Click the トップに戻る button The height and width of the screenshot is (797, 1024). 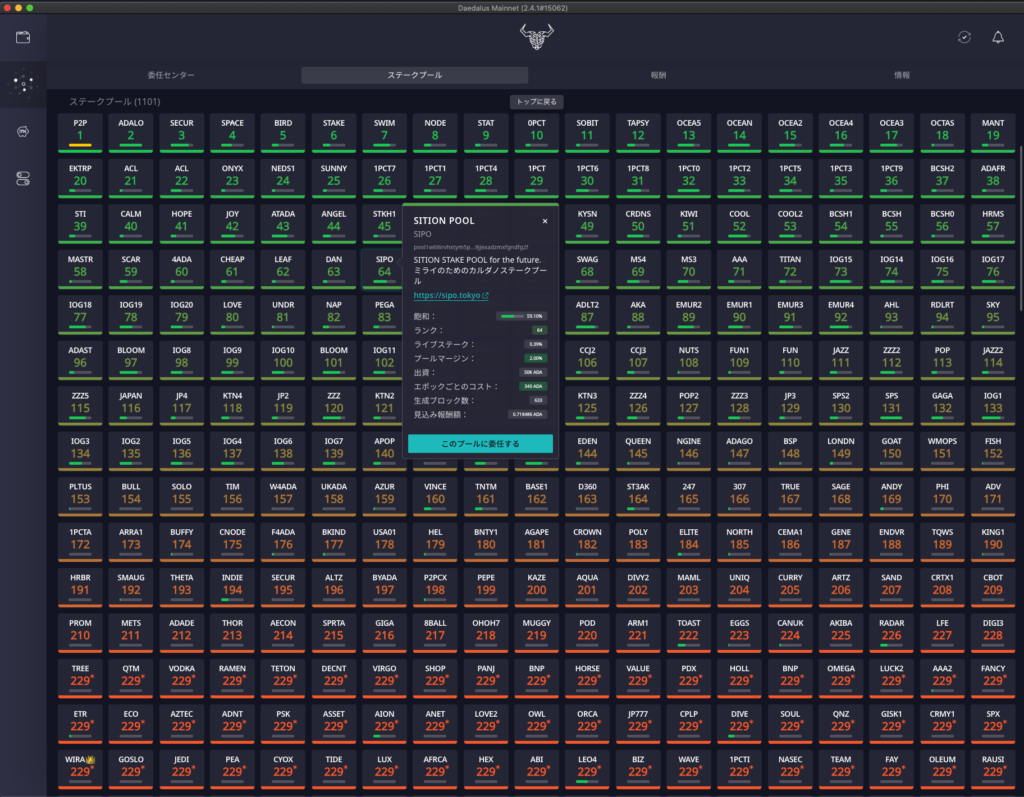537,102
